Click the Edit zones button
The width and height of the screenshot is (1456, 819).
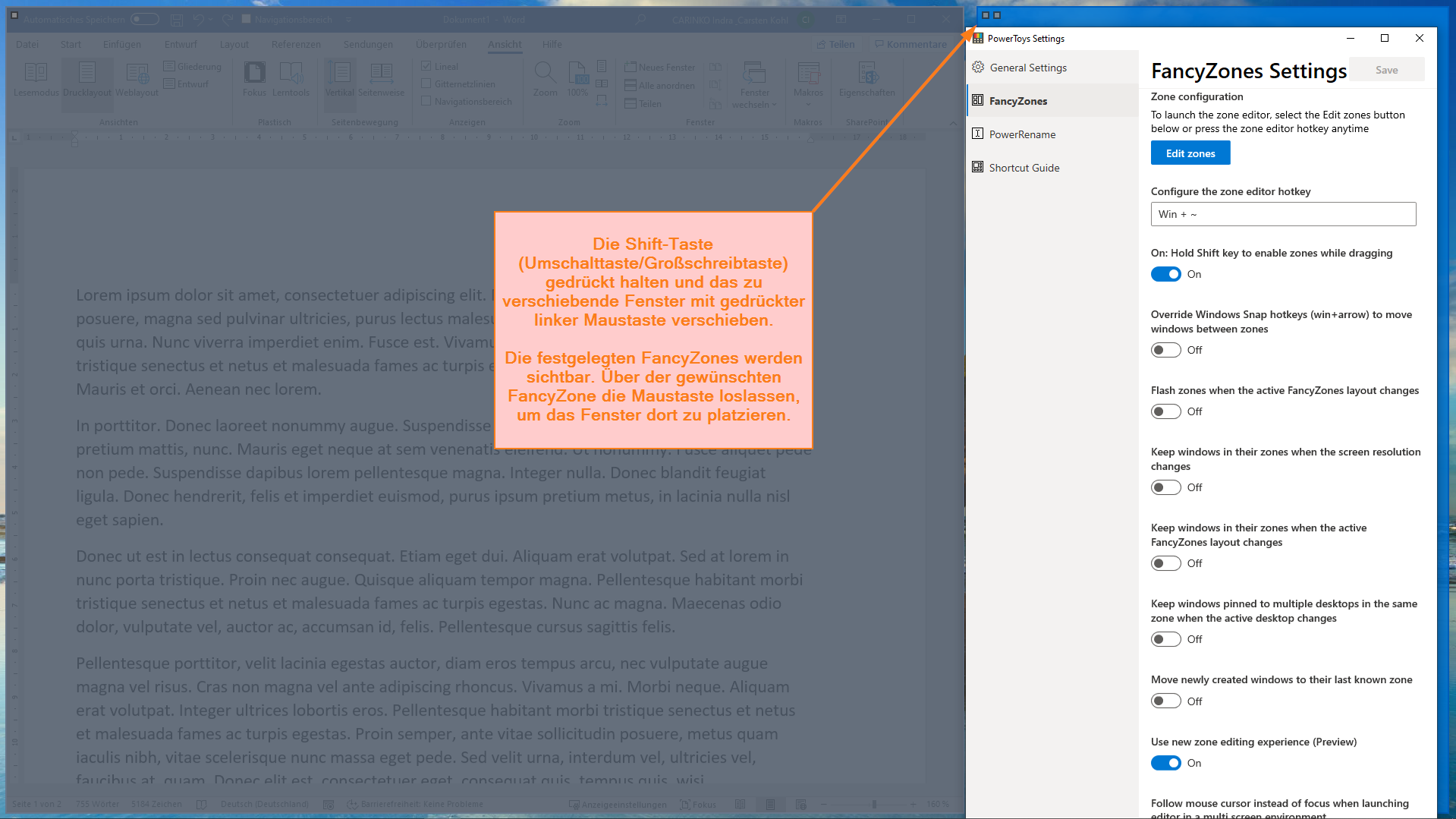(x=1190, y=153)
